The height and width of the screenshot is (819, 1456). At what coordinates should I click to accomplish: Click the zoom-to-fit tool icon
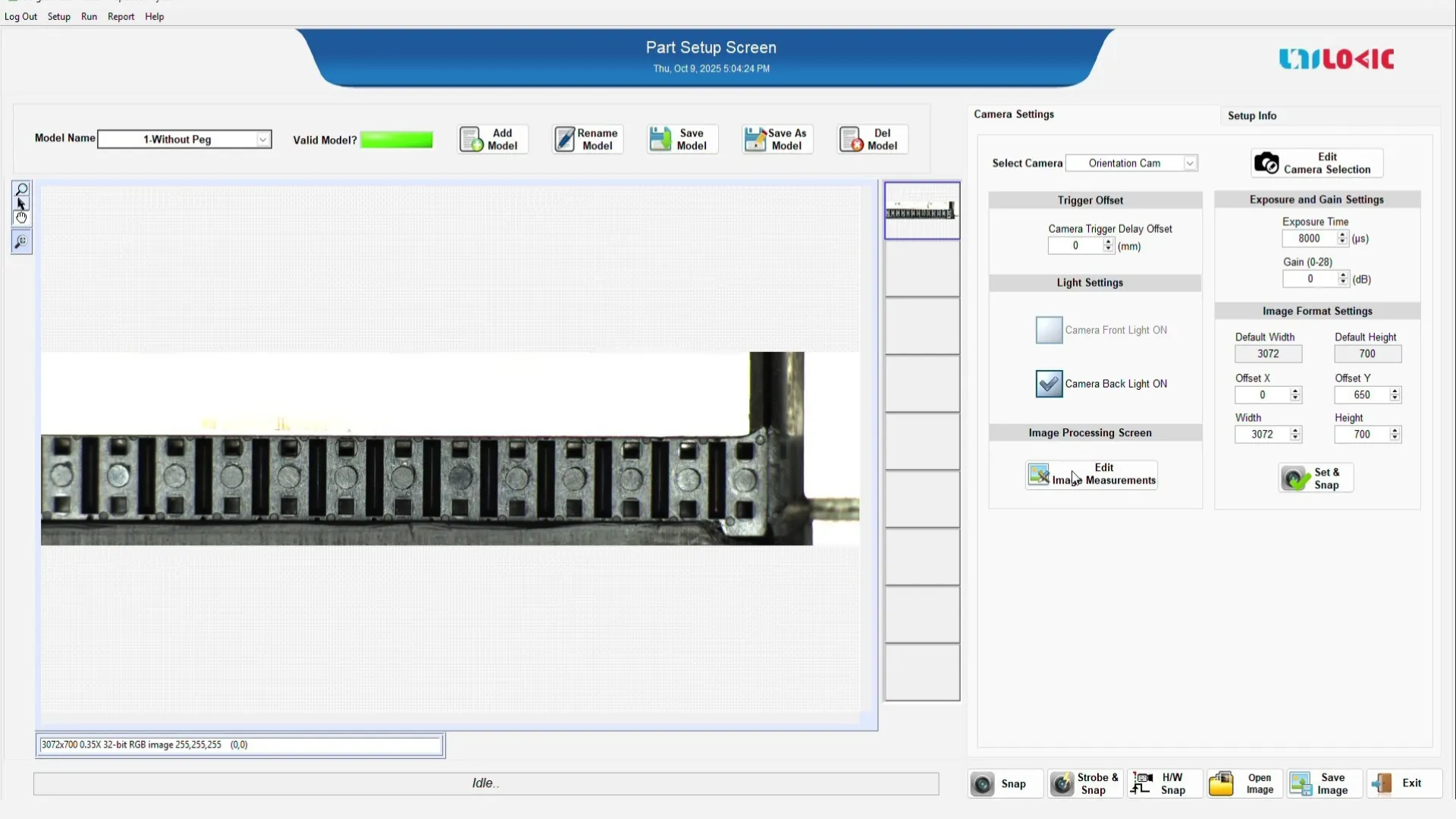pyautogui.click(x=21, y=242)
